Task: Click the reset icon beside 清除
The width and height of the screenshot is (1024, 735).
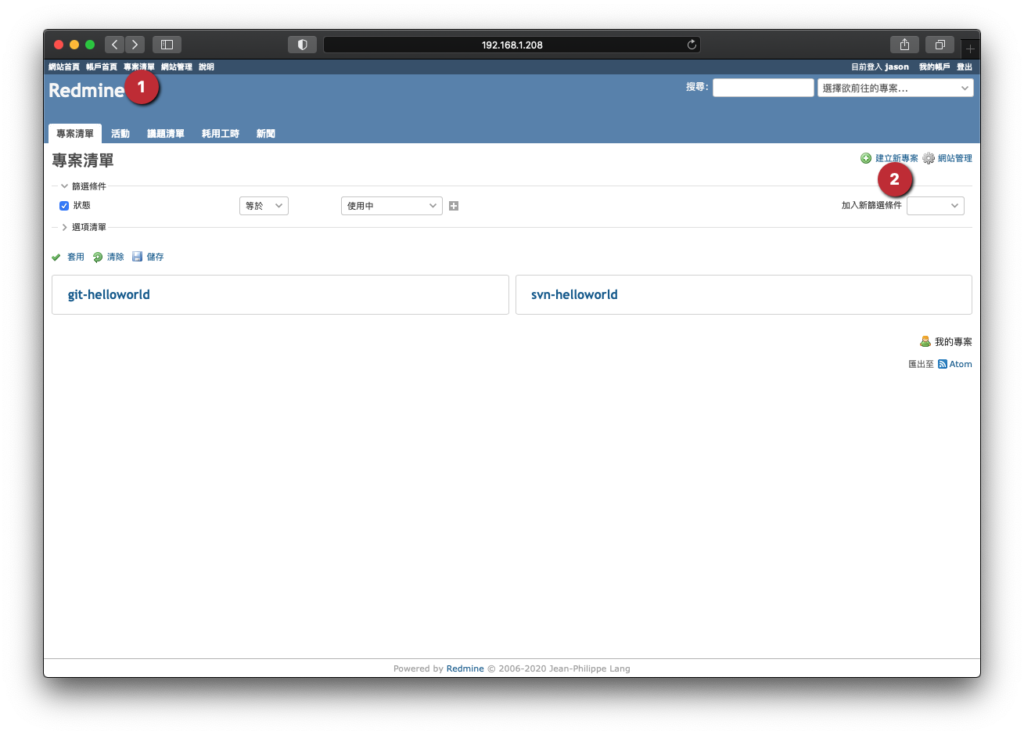Action: point(97,257)
